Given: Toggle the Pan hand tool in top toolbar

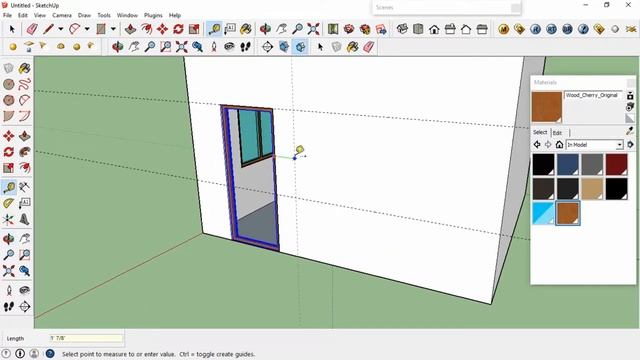Looking at the screenshot, I should click(281, 29).
